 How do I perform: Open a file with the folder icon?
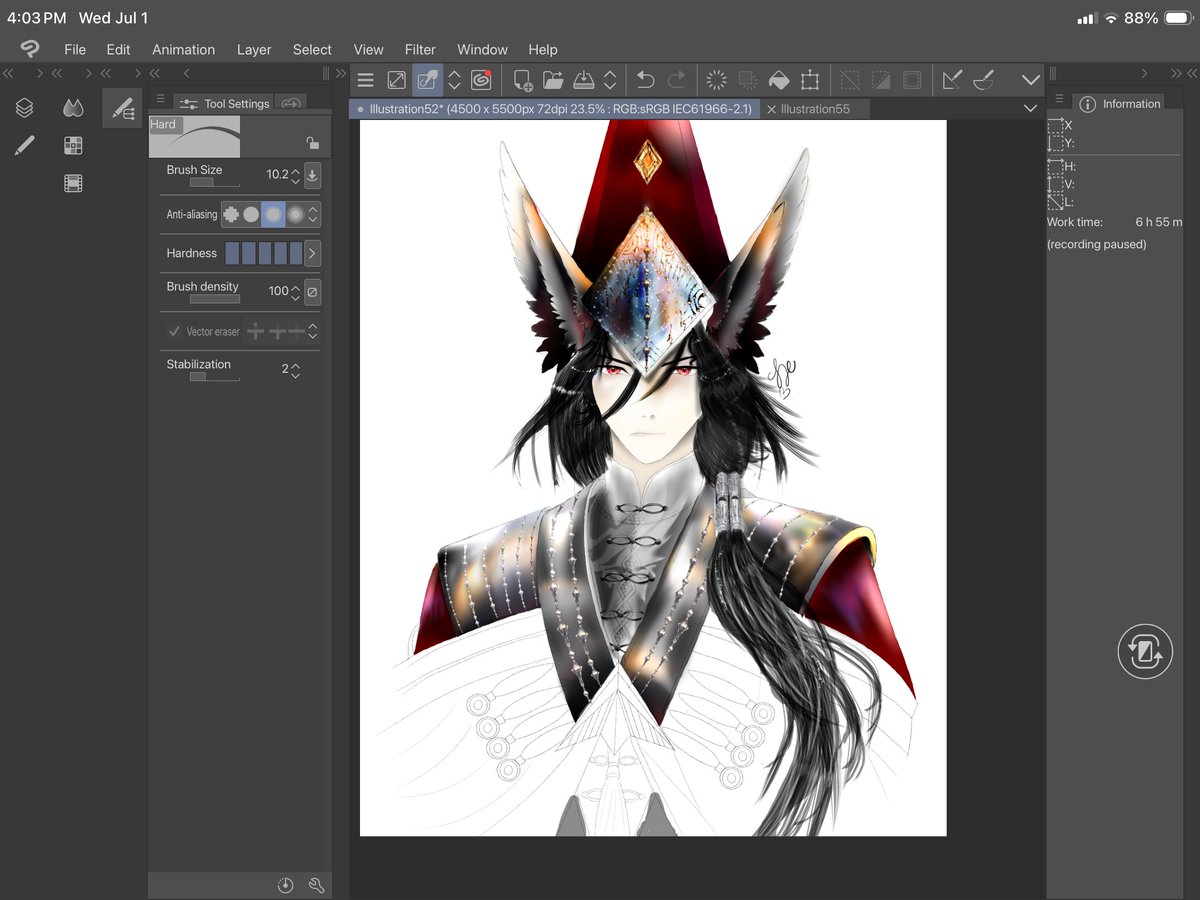[553, 80]
